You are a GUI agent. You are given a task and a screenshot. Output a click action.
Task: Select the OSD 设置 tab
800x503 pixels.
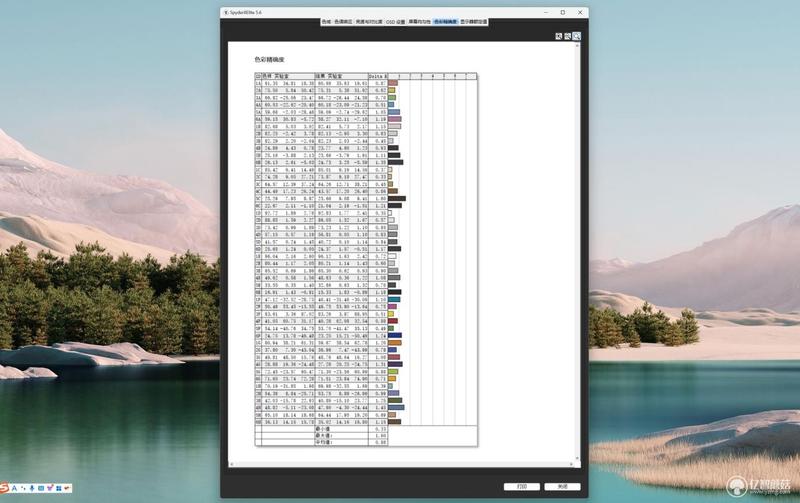pyautogui.click(x=395, y=22)
